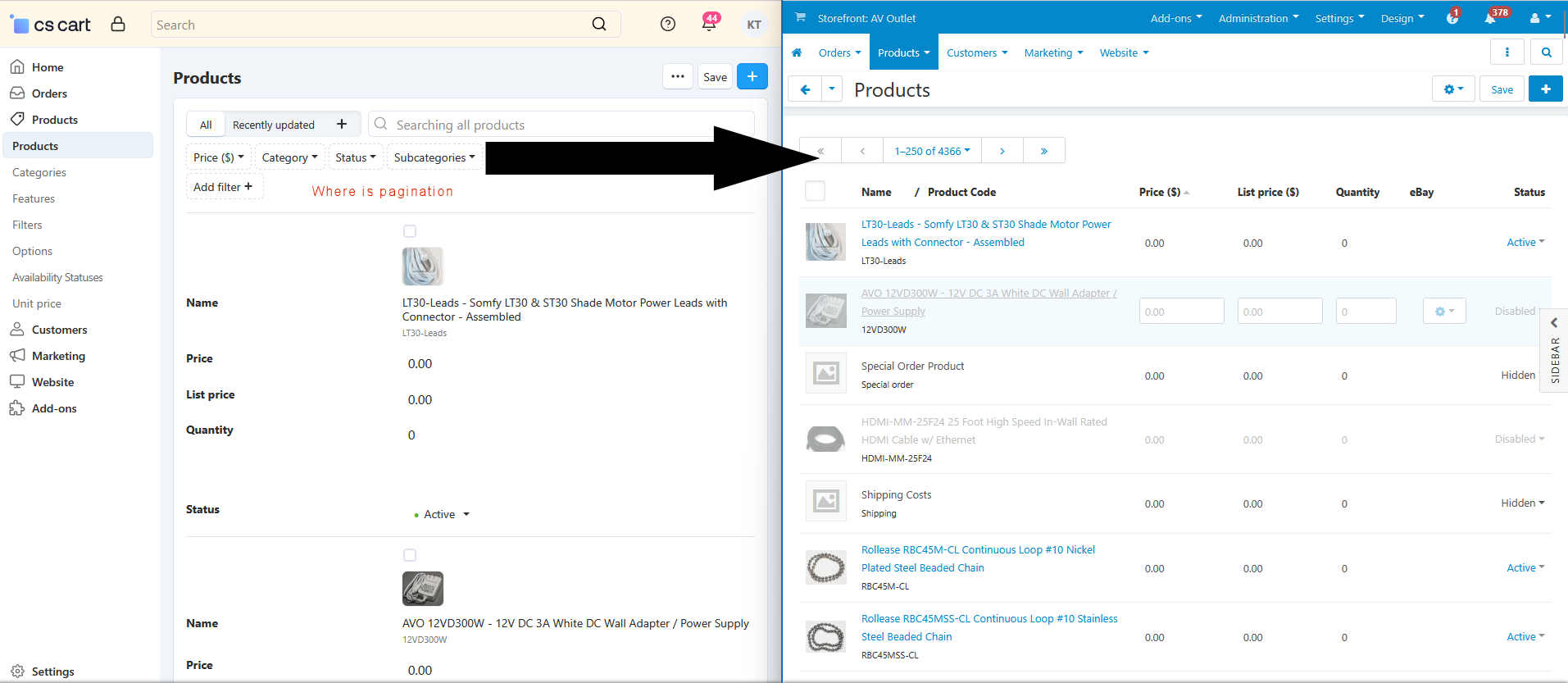This screenshot has height=683, width=1568.
Task: Open Active status dropdown for RBC45M-CL row
Action: coord(1525,567)
